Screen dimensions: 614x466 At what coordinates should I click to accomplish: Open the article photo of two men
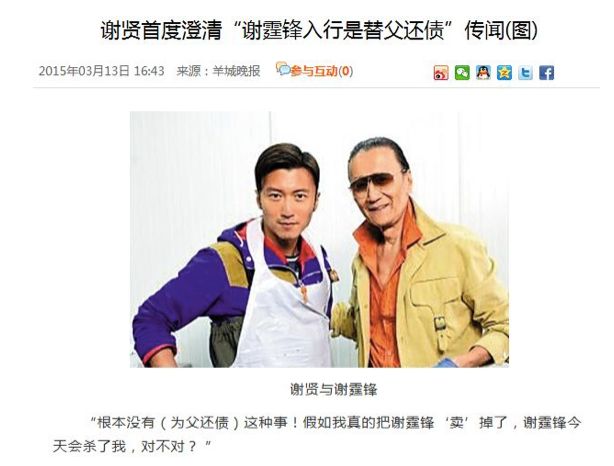320,239
